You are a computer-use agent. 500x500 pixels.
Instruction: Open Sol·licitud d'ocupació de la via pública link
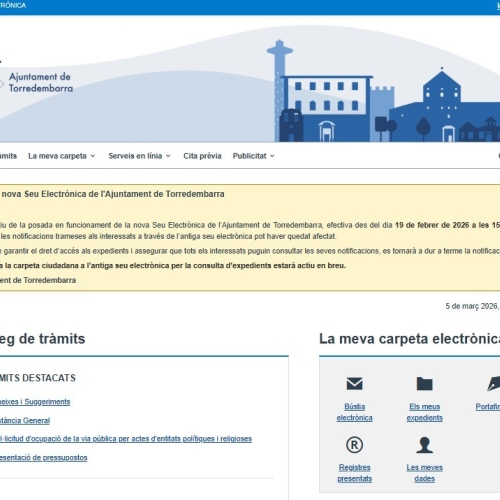[126, 439]
